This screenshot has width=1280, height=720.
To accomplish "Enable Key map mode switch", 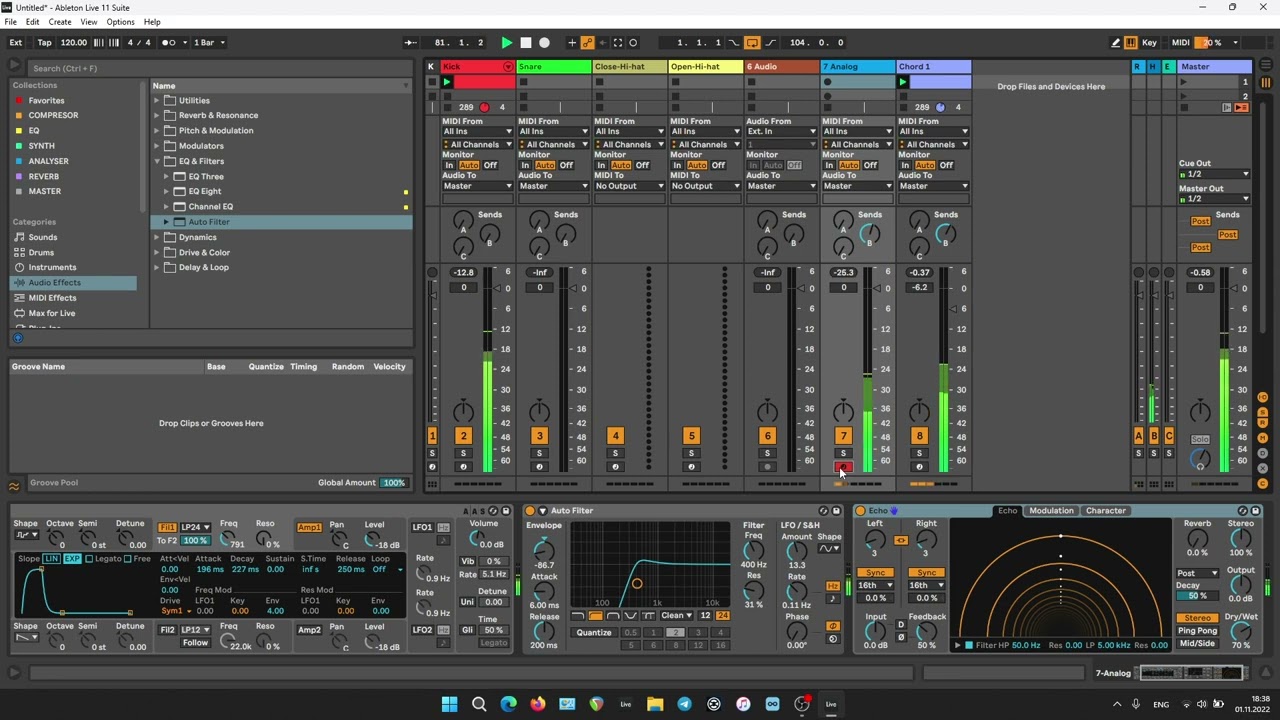I will click(x=1149, y=43).
